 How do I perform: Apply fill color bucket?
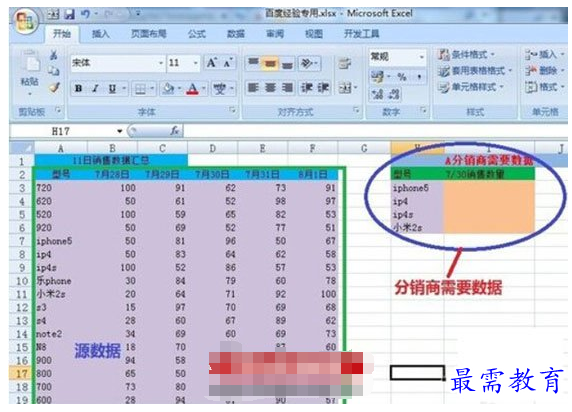tap(169, 88)
